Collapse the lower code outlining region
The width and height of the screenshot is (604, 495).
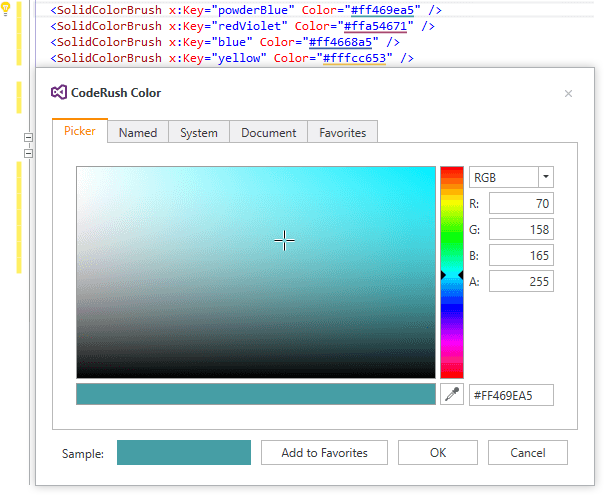29,154
